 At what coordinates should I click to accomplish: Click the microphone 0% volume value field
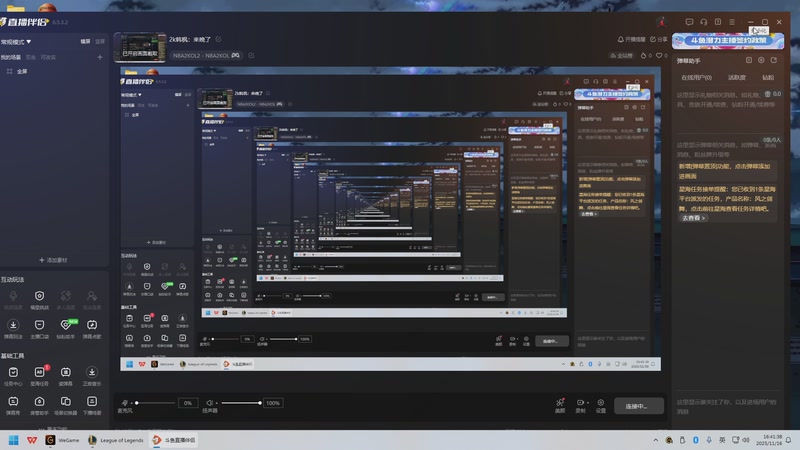coord(188,403)
